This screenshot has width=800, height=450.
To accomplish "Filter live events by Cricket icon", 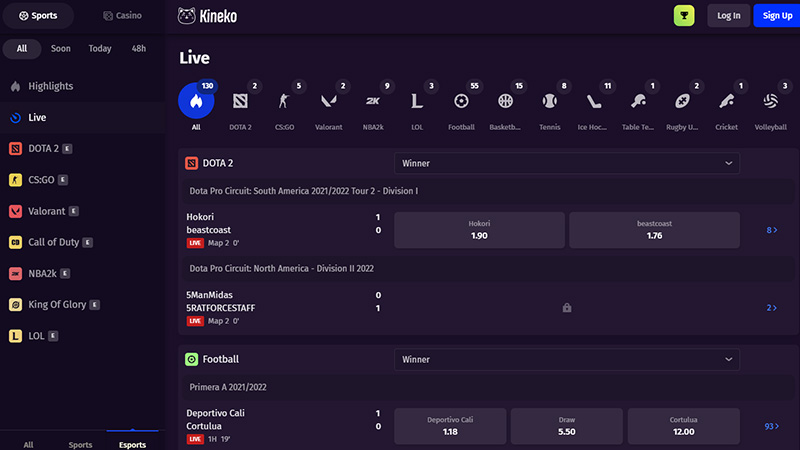I will coord(727,101).
